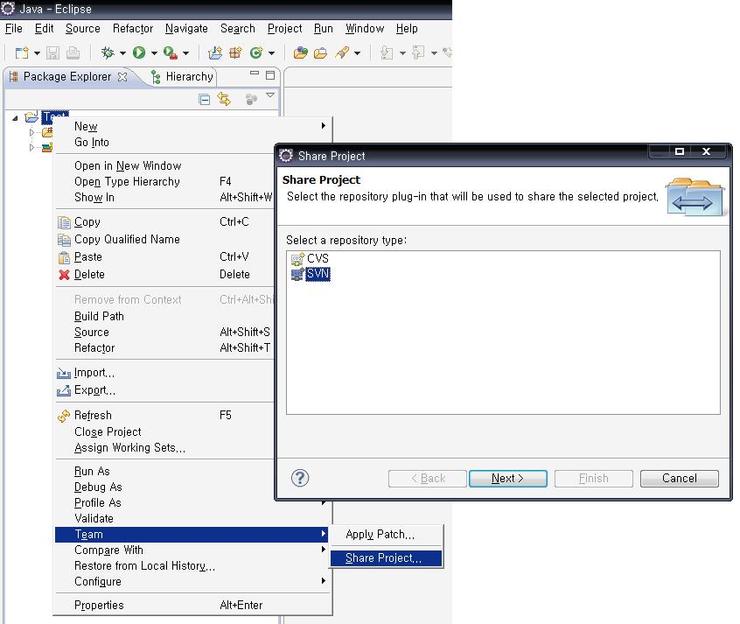Screen dimensions: 740x624
Task: Click the Collapse All icon
Action: [x=204, y=100]
